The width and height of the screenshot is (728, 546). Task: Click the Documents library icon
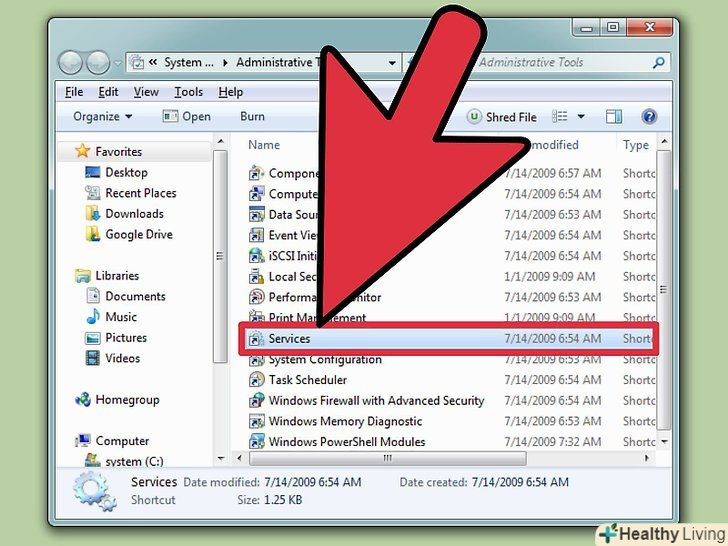93,296
